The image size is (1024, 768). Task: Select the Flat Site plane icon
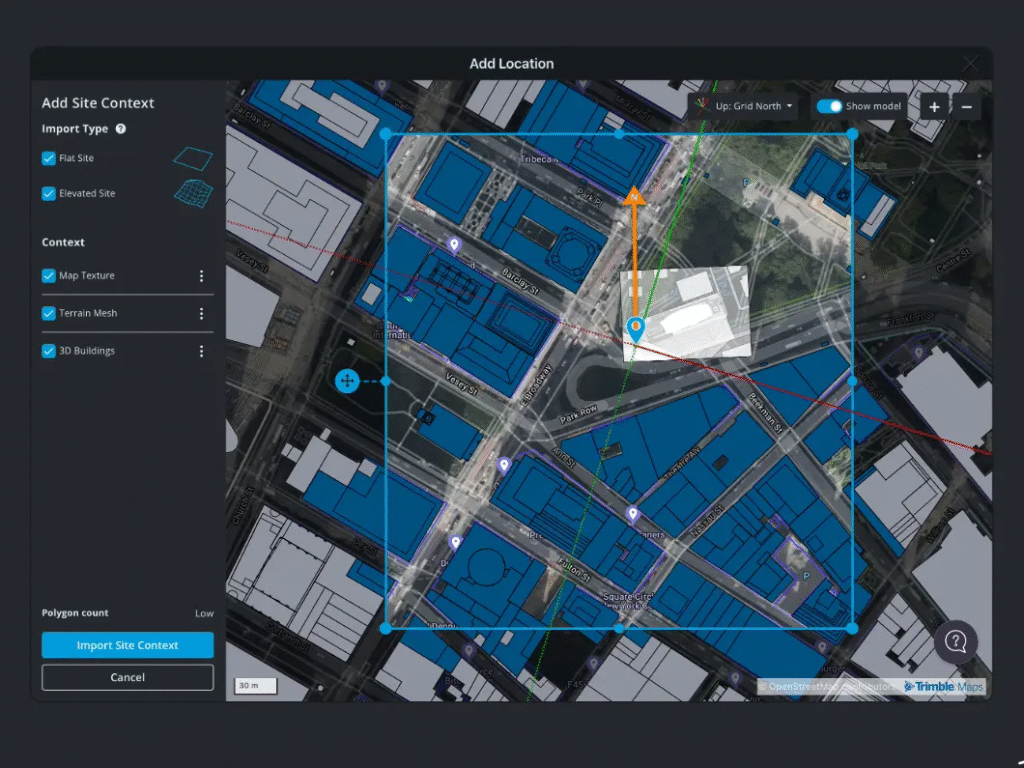click(194, 158)
